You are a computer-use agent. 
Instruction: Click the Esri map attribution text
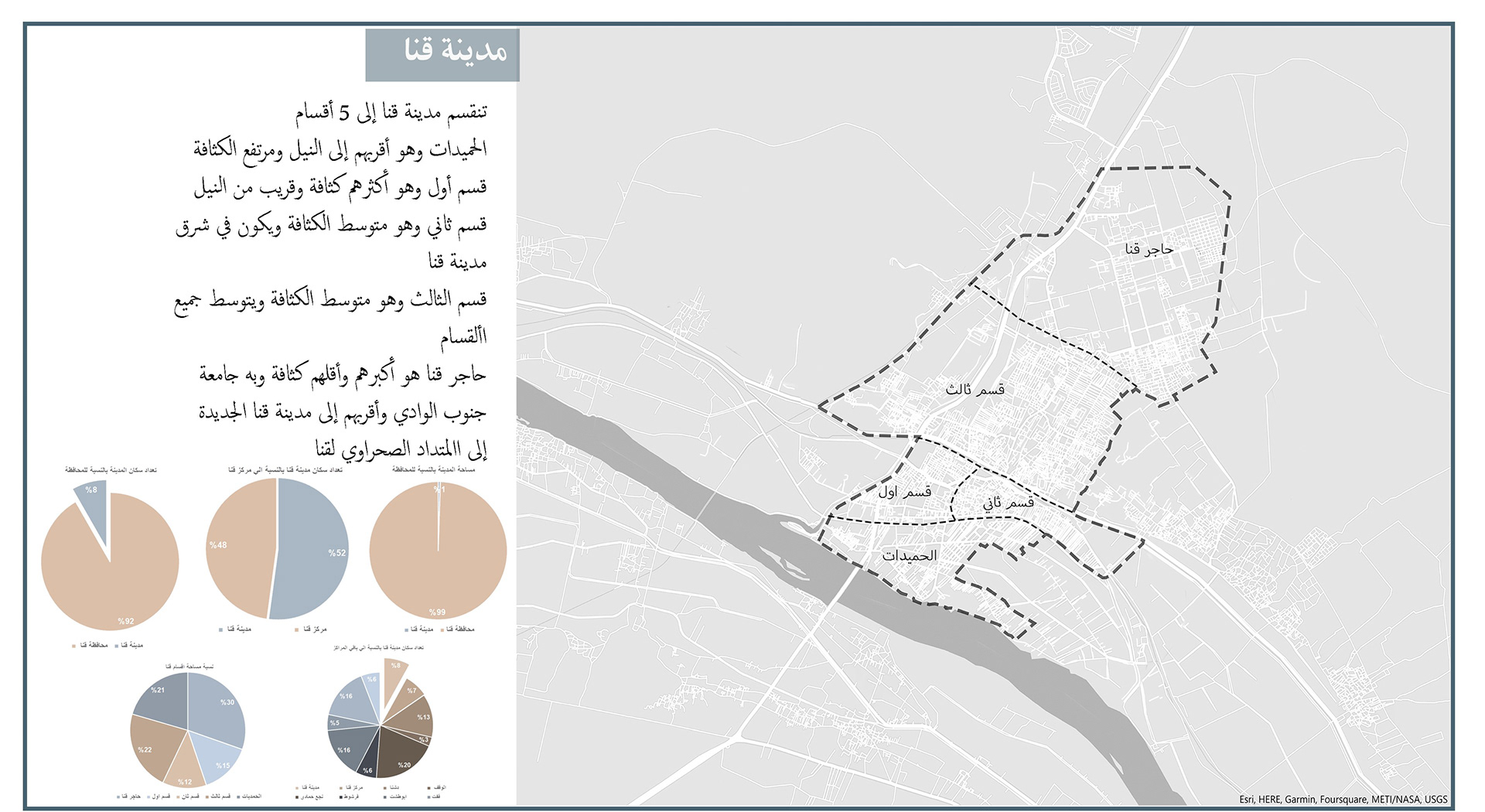1342,799
